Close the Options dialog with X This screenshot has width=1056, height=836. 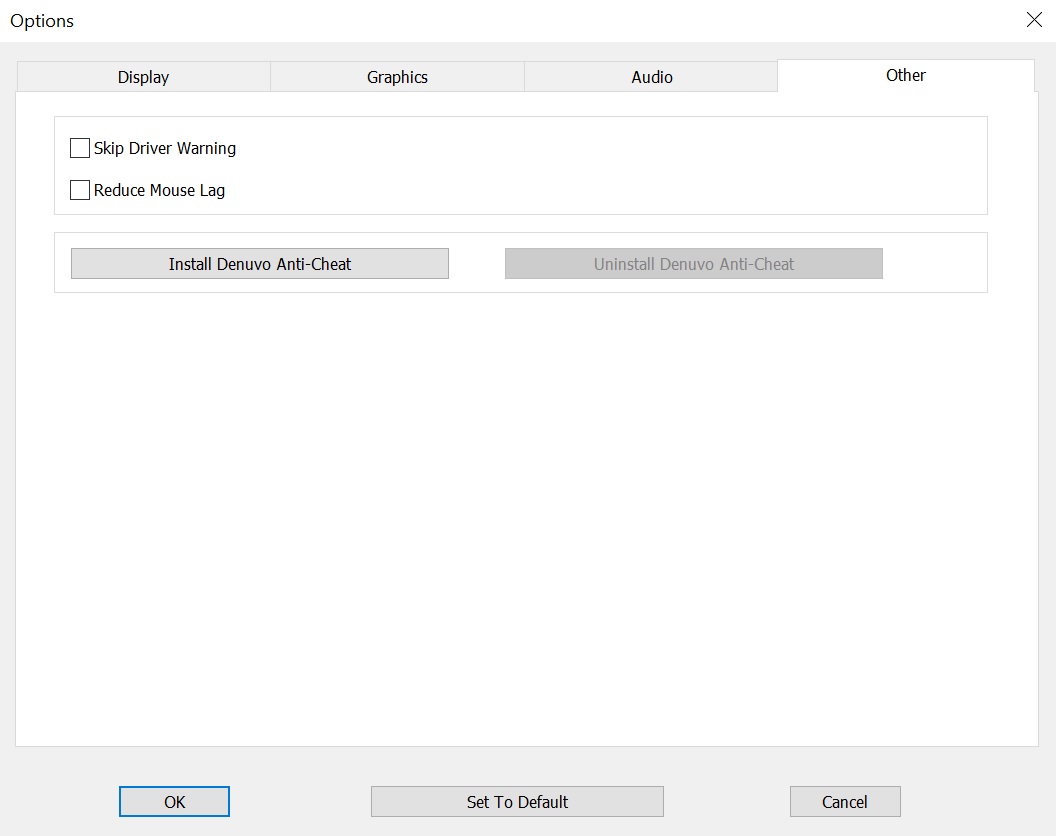coord(1034,20)
